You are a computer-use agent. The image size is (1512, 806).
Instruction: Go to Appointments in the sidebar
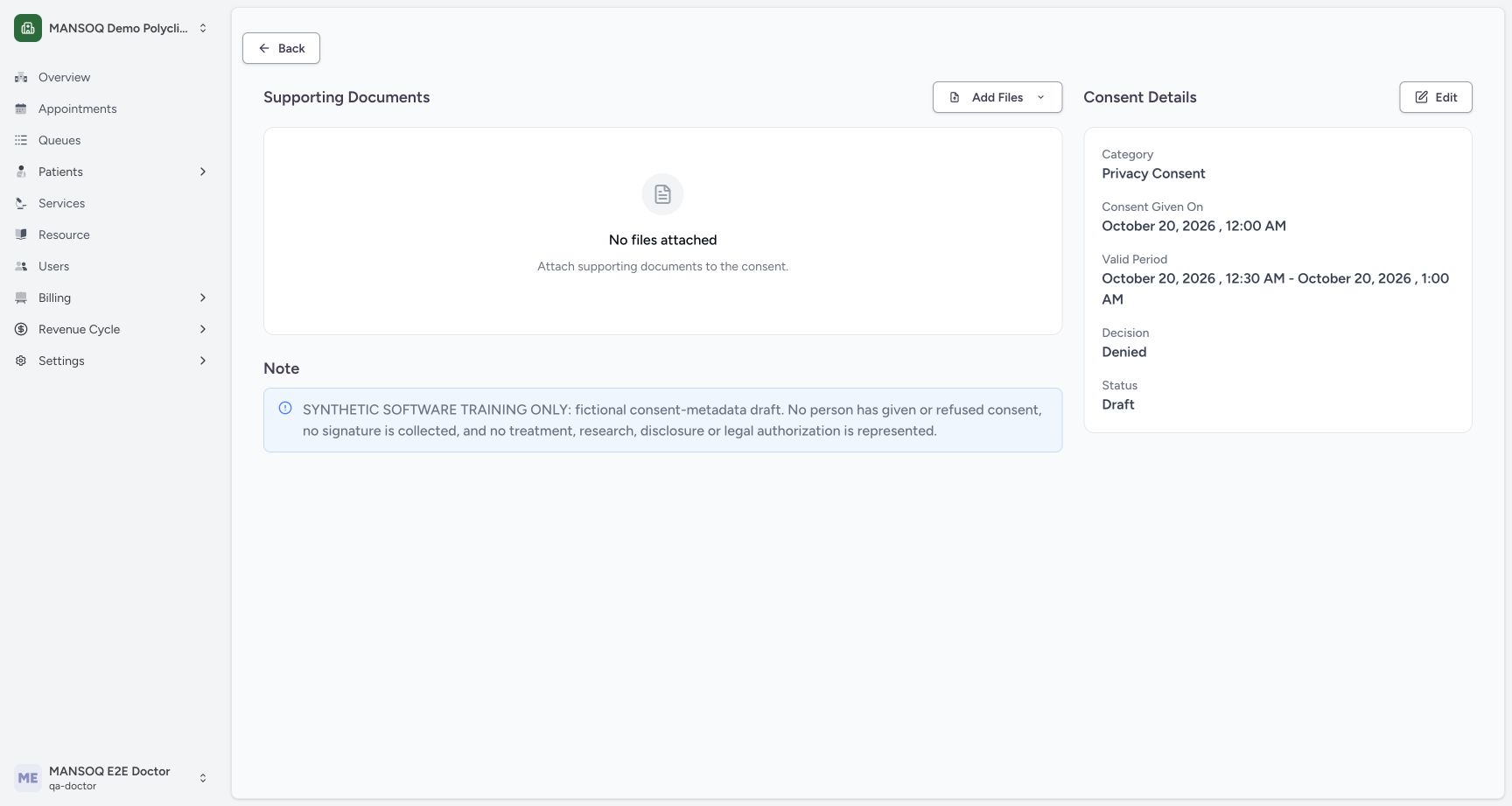(112, 109)
